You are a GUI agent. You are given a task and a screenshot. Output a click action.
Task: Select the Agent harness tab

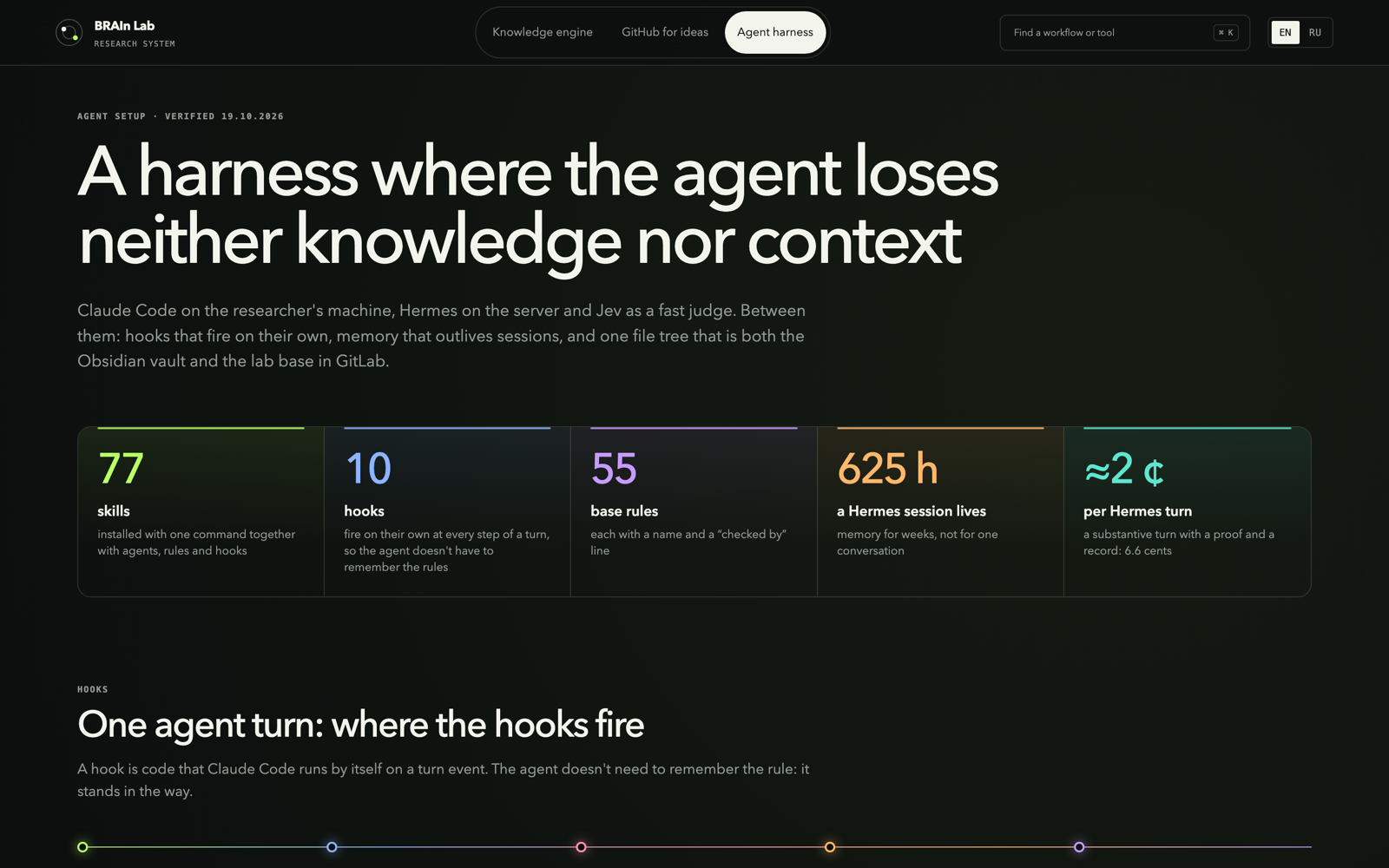775,32
